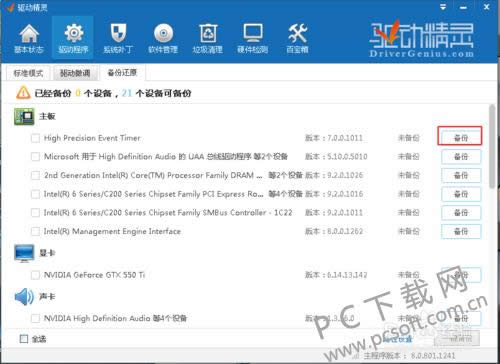Click the 声卡 speaker category icon
This screenshot has width=500, height=364.
click(x=24, y=296)
